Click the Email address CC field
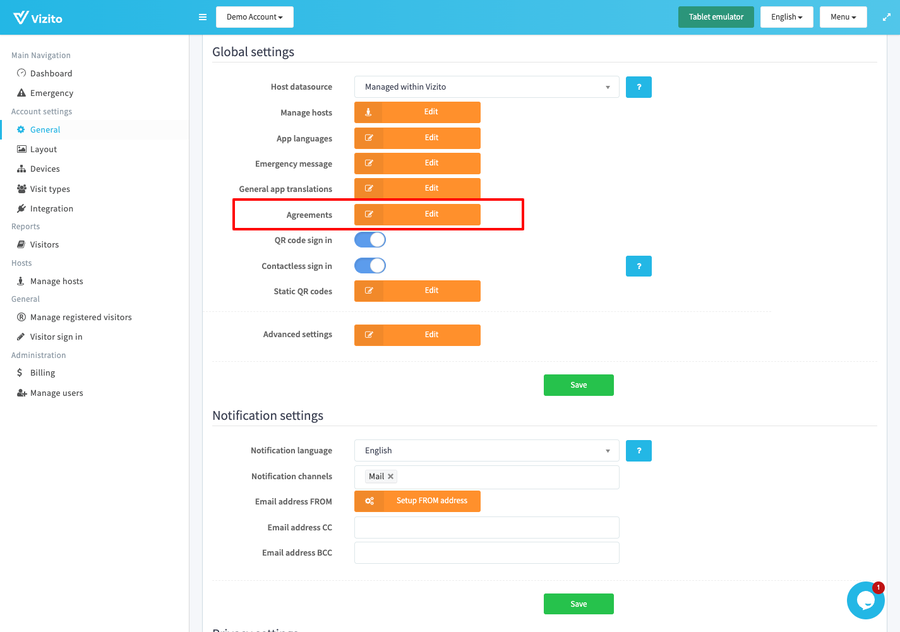 pyautogui.click(x=486, y=527)
